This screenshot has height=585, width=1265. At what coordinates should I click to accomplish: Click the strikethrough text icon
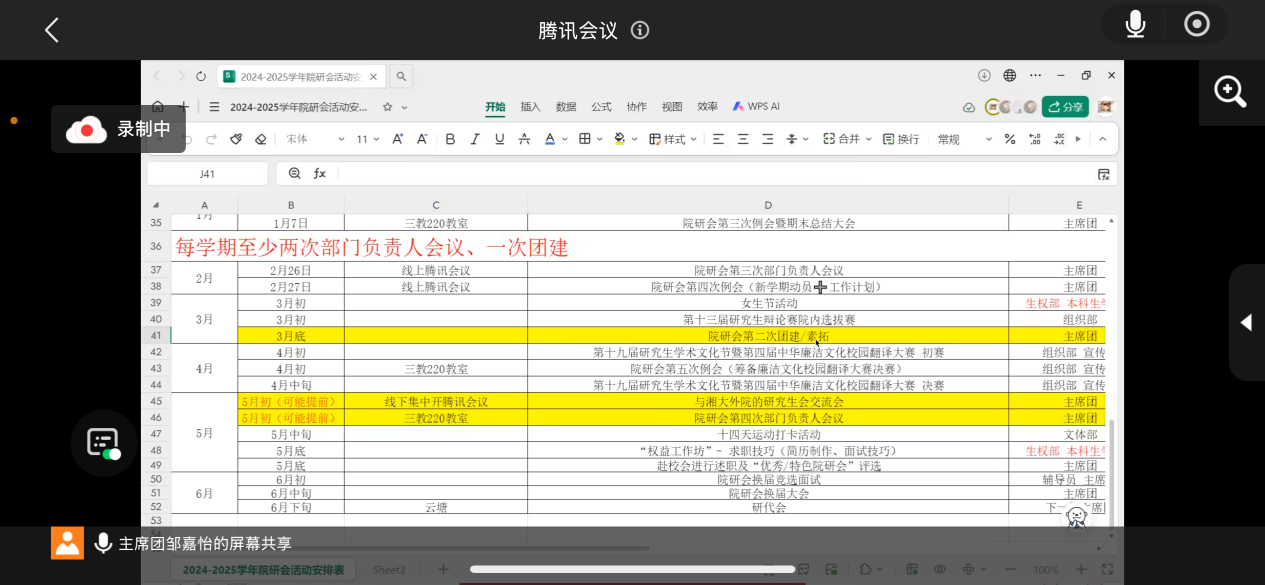(x=524, y=139)
